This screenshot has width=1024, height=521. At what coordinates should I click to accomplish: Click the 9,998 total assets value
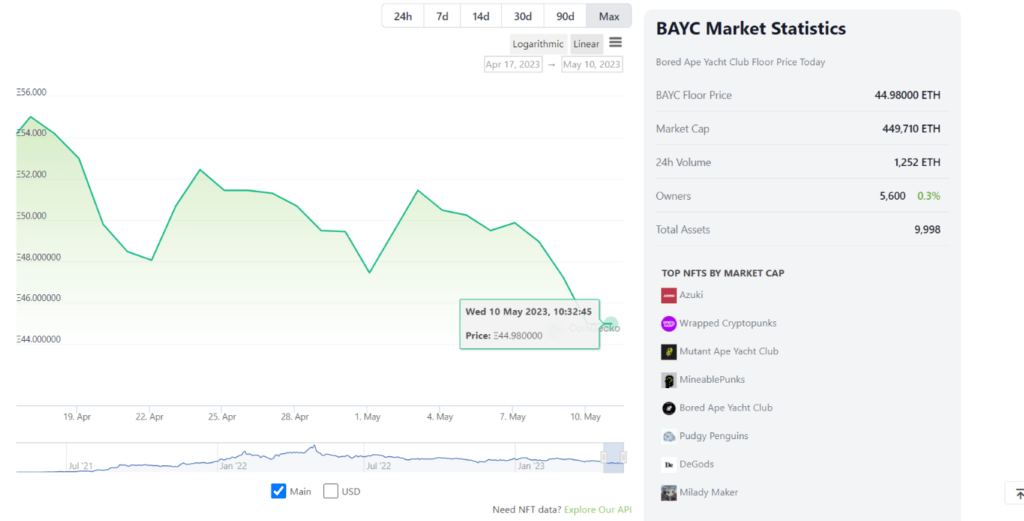coord(927,230)
